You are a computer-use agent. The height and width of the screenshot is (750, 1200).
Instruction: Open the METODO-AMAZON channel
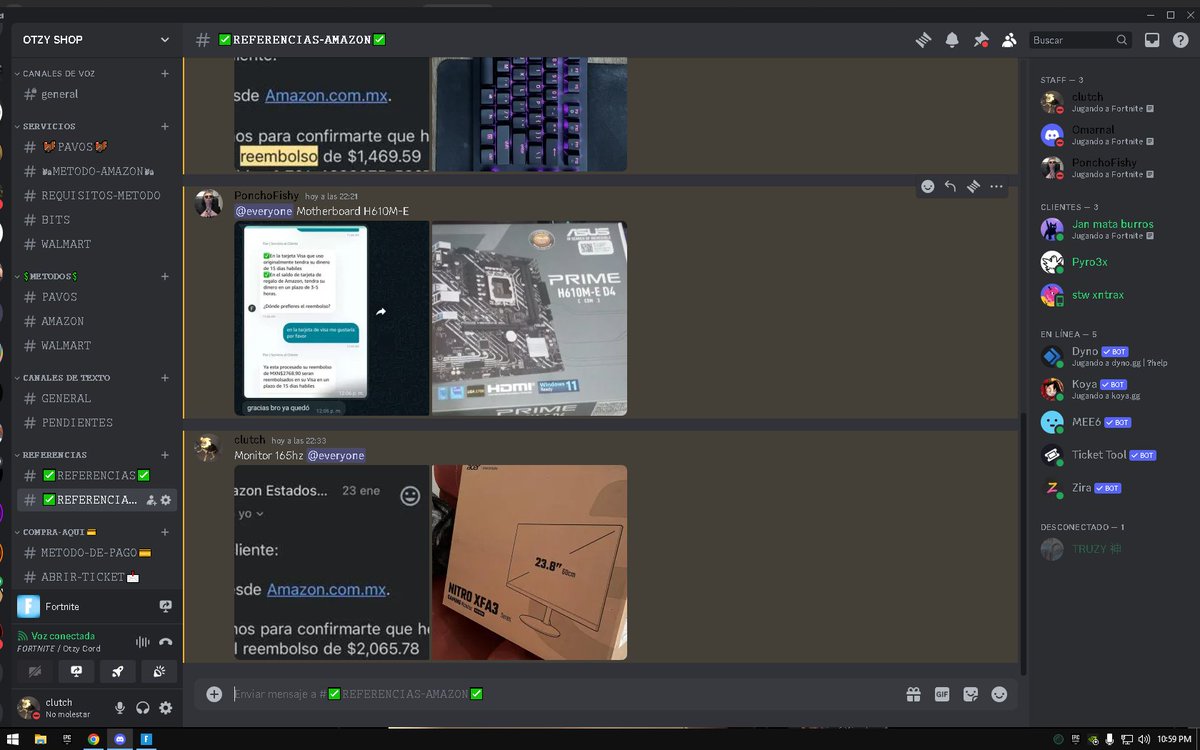point(98,171)
